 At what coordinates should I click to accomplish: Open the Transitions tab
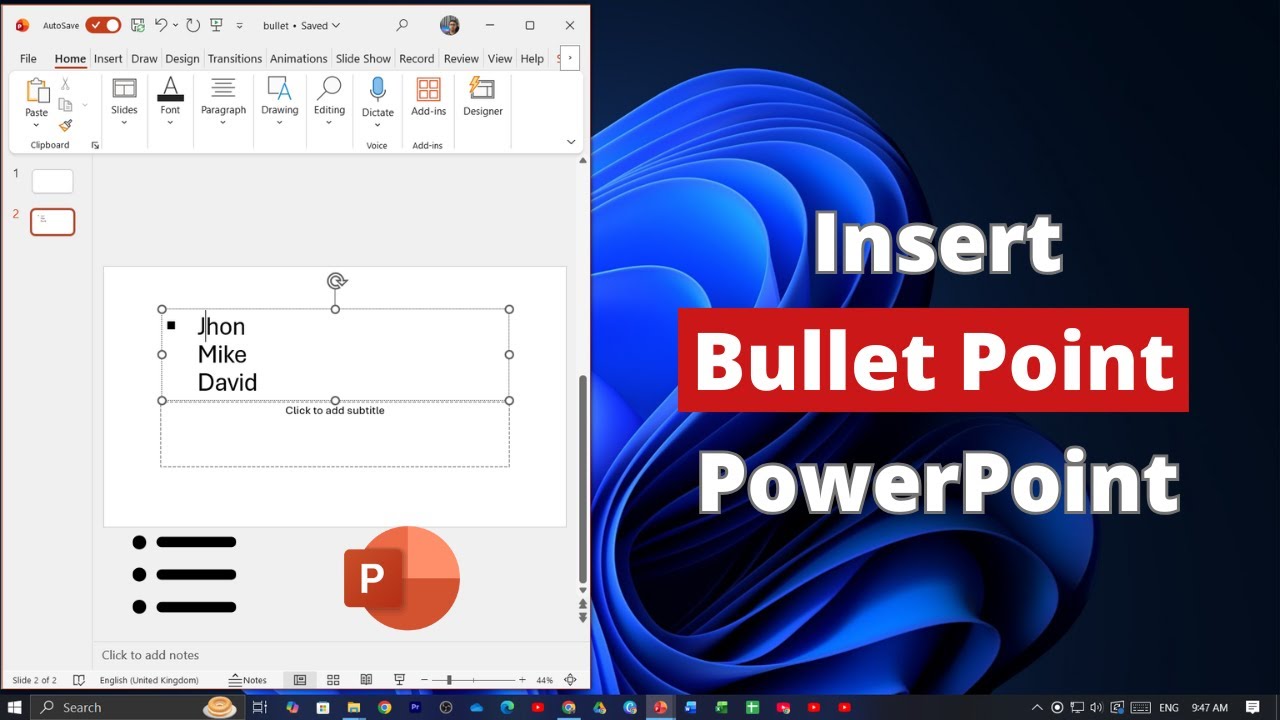click(x=235, y=59)
